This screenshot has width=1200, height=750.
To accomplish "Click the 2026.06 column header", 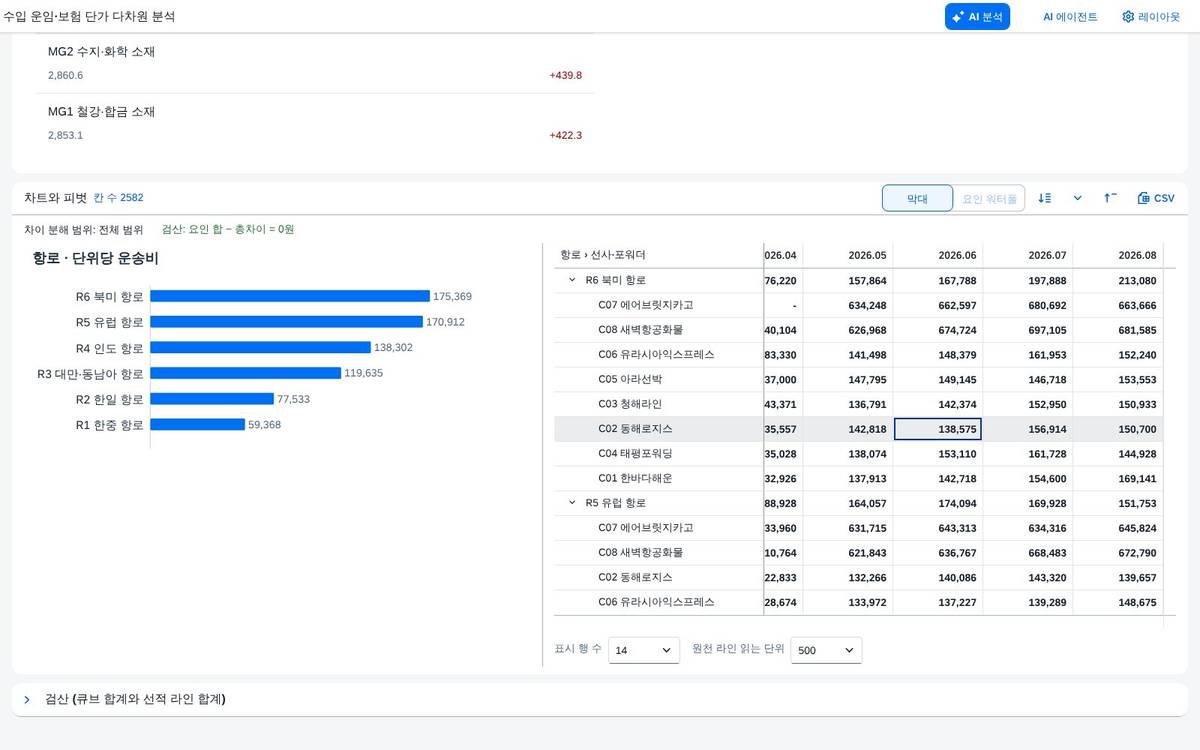I will point(938,255).
